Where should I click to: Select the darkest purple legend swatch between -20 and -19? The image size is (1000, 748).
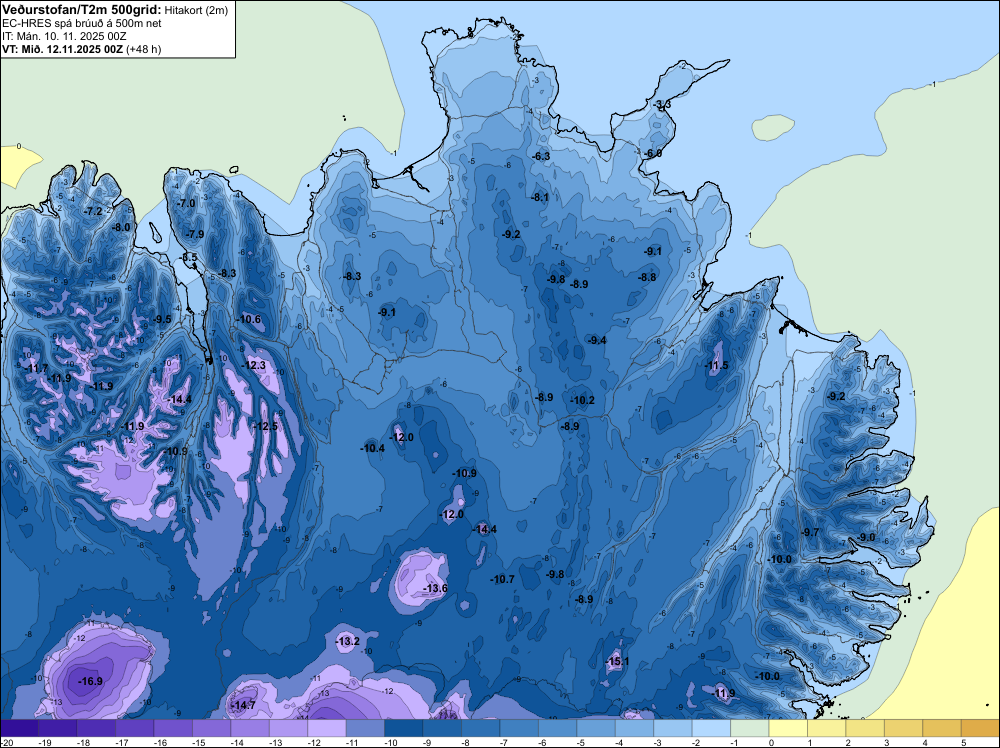(x=19, y=728)
